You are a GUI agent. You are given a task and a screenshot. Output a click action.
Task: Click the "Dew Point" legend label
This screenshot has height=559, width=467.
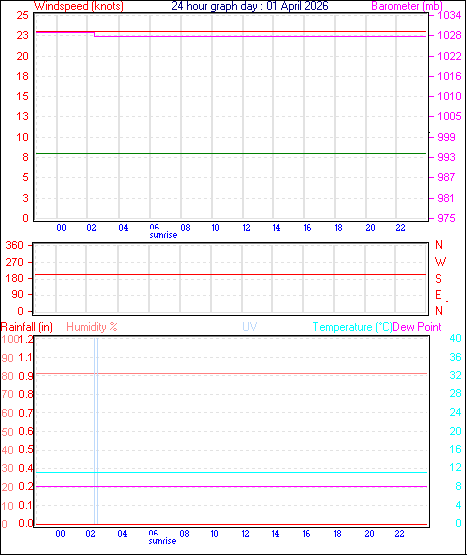pos(417,327)
